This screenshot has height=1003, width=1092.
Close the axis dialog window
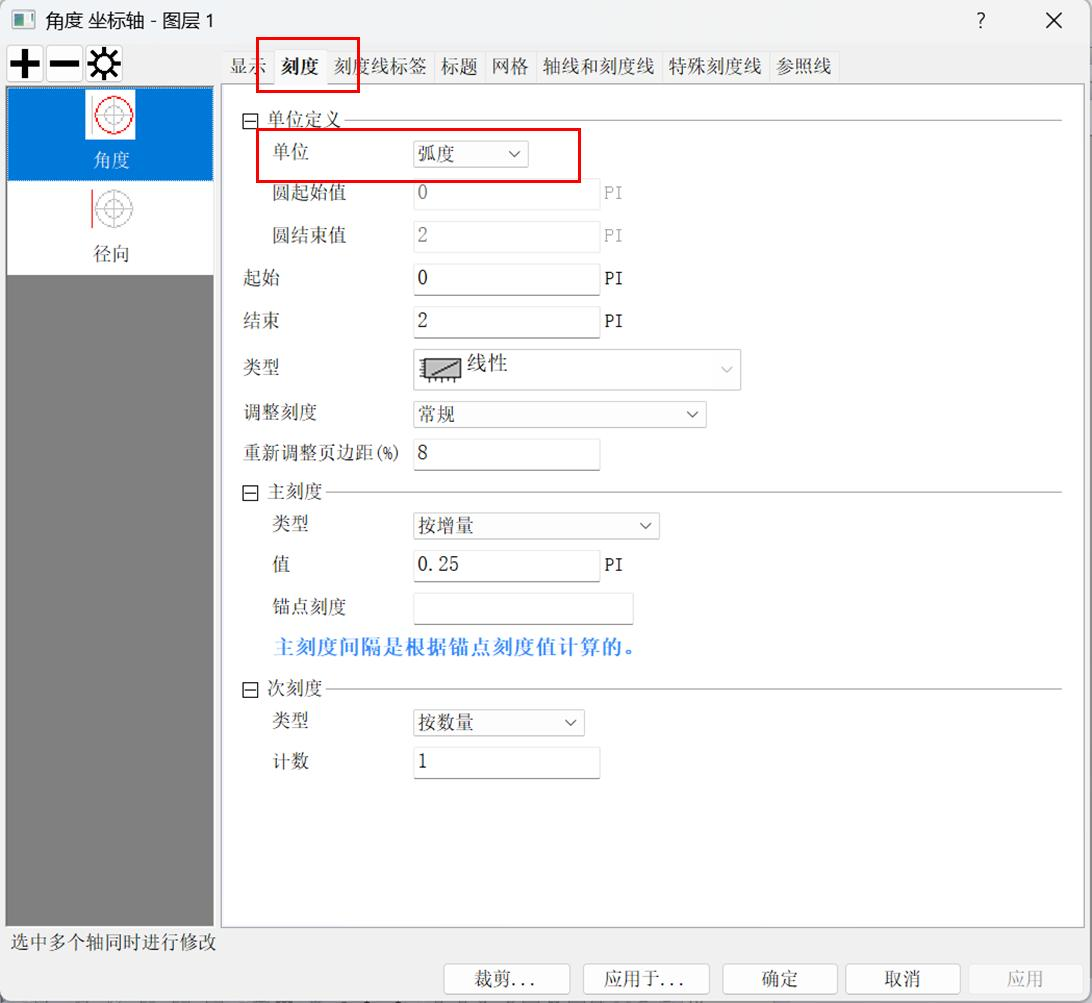coord(1054,20)
